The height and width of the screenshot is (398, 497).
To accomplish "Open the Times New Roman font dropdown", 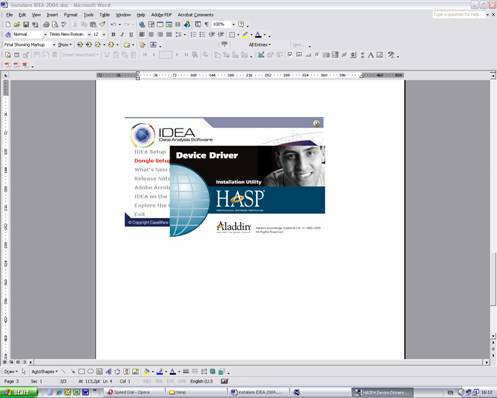I will (69, 34).
